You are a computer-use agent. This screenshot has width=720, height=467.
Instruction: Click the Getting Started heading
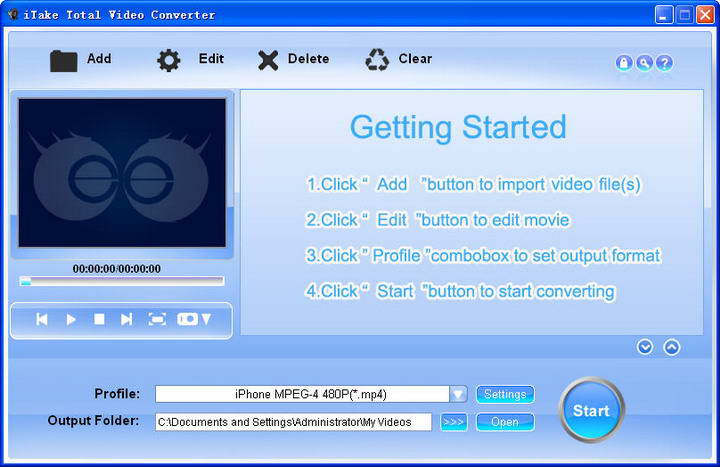point(458,127)
